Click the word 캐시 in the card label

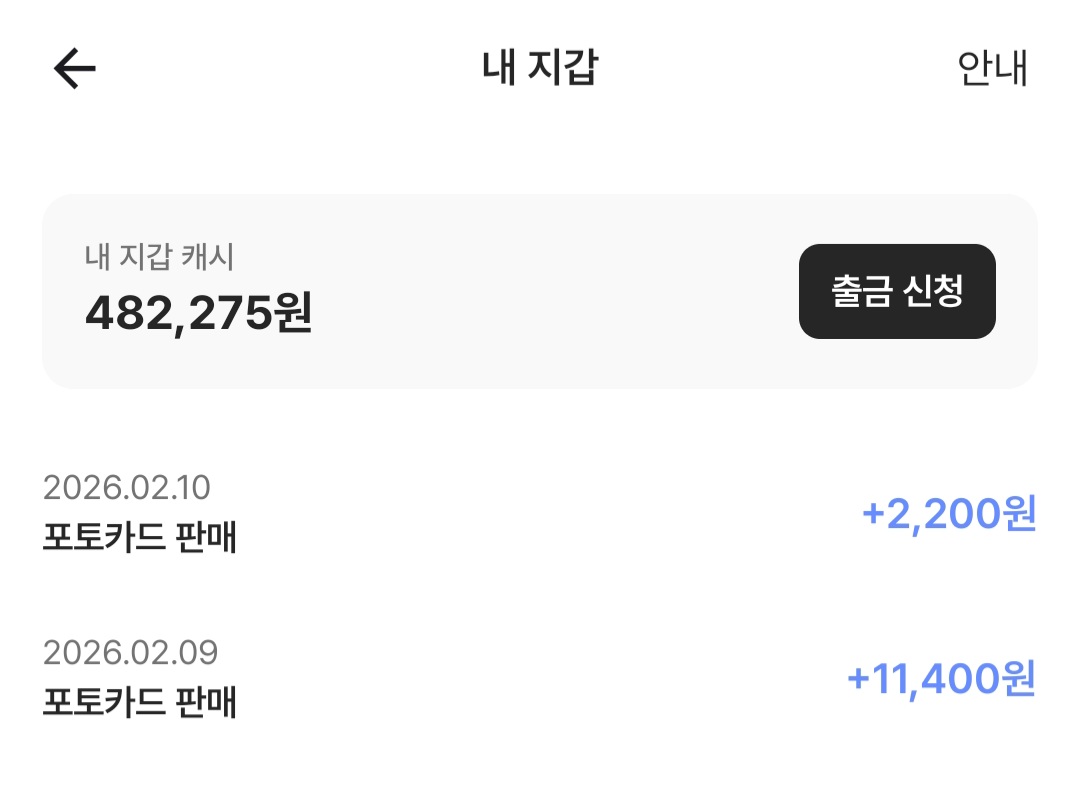pyautogui.click(x=209, y=257)
